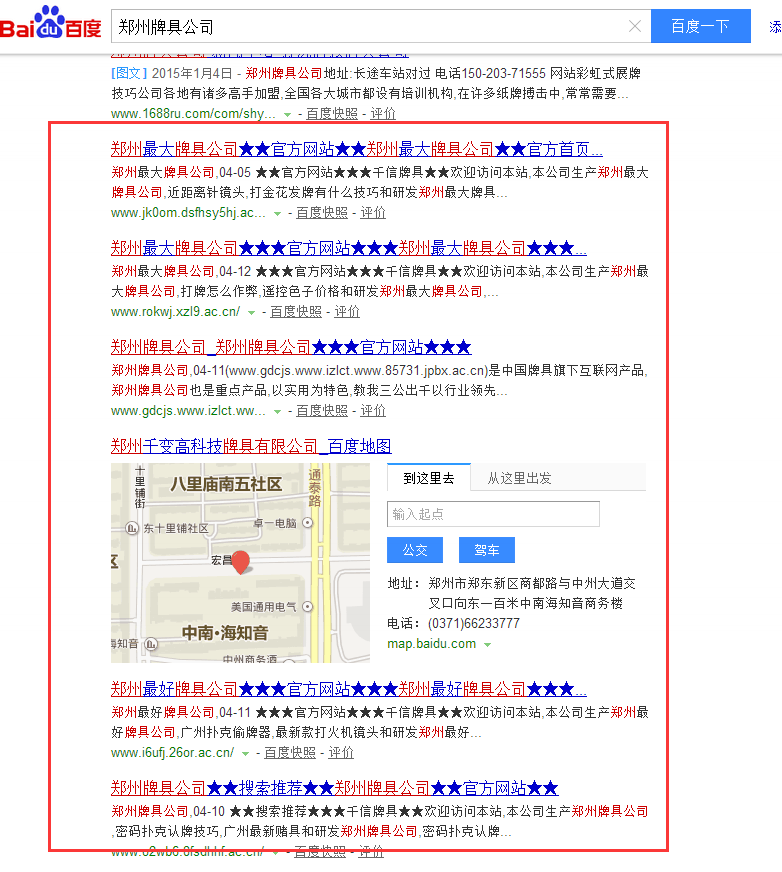Viewport: 782px width, 872px height.
Task: Click the 八里庙南五社区 map thumbnail
Action: click(x=240, y=563)
